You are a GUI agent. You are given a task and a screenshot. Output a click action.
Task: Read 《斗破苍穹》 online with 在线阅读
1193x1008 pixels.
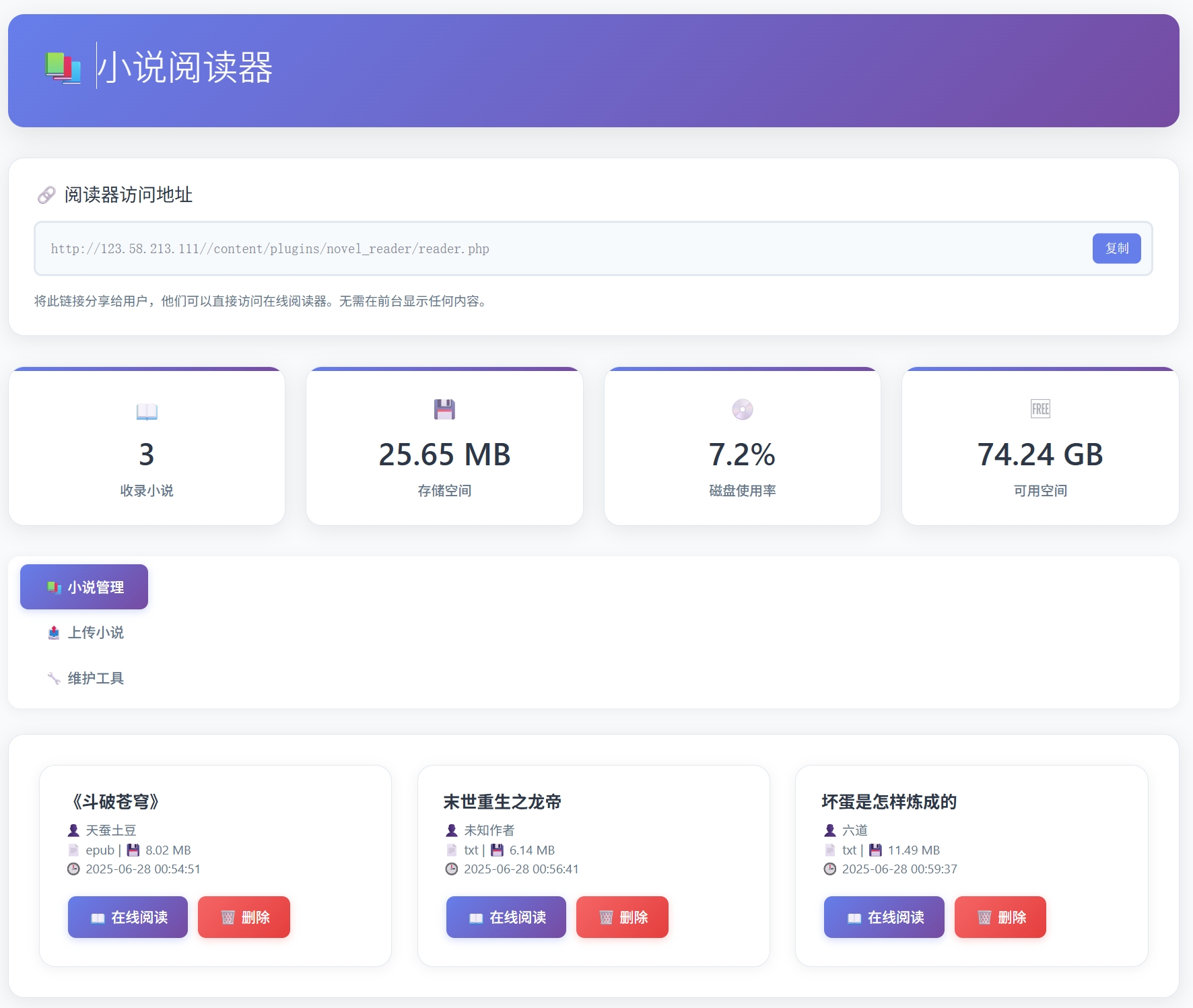[128, 917]
